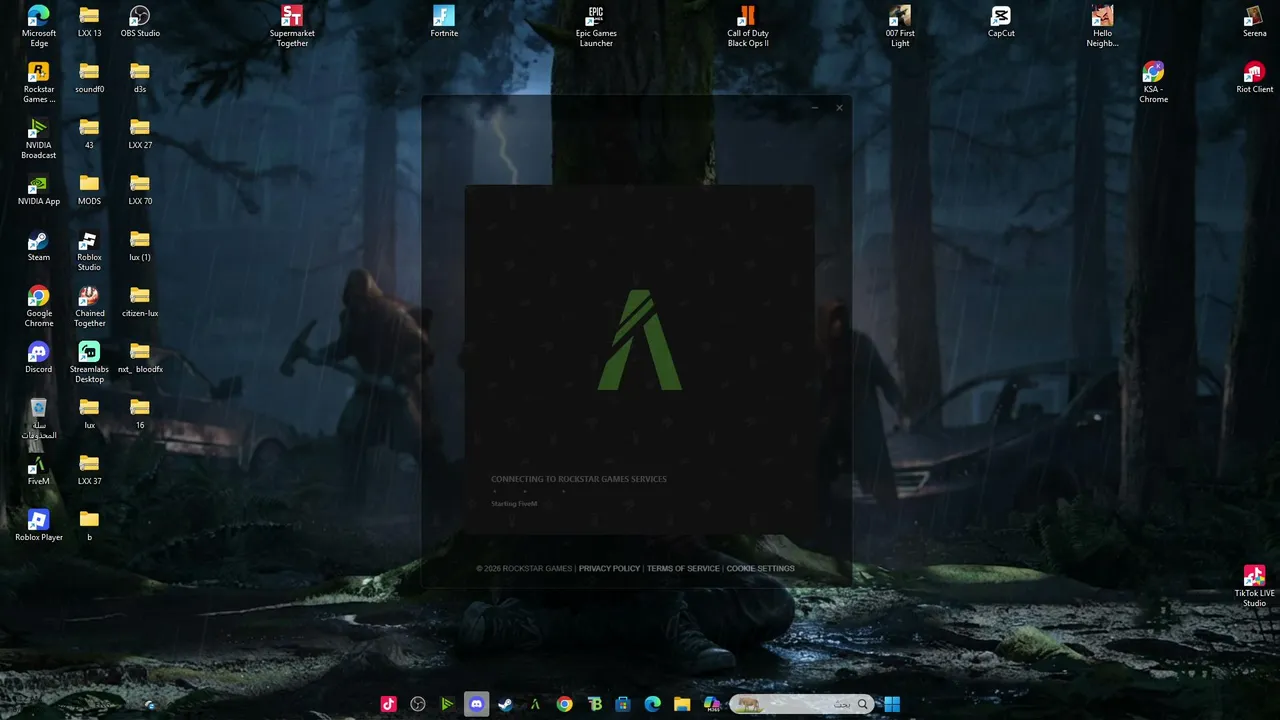Switch to OBS Studio in the taskbar
1280x720 pixels.
coord(418,704)
